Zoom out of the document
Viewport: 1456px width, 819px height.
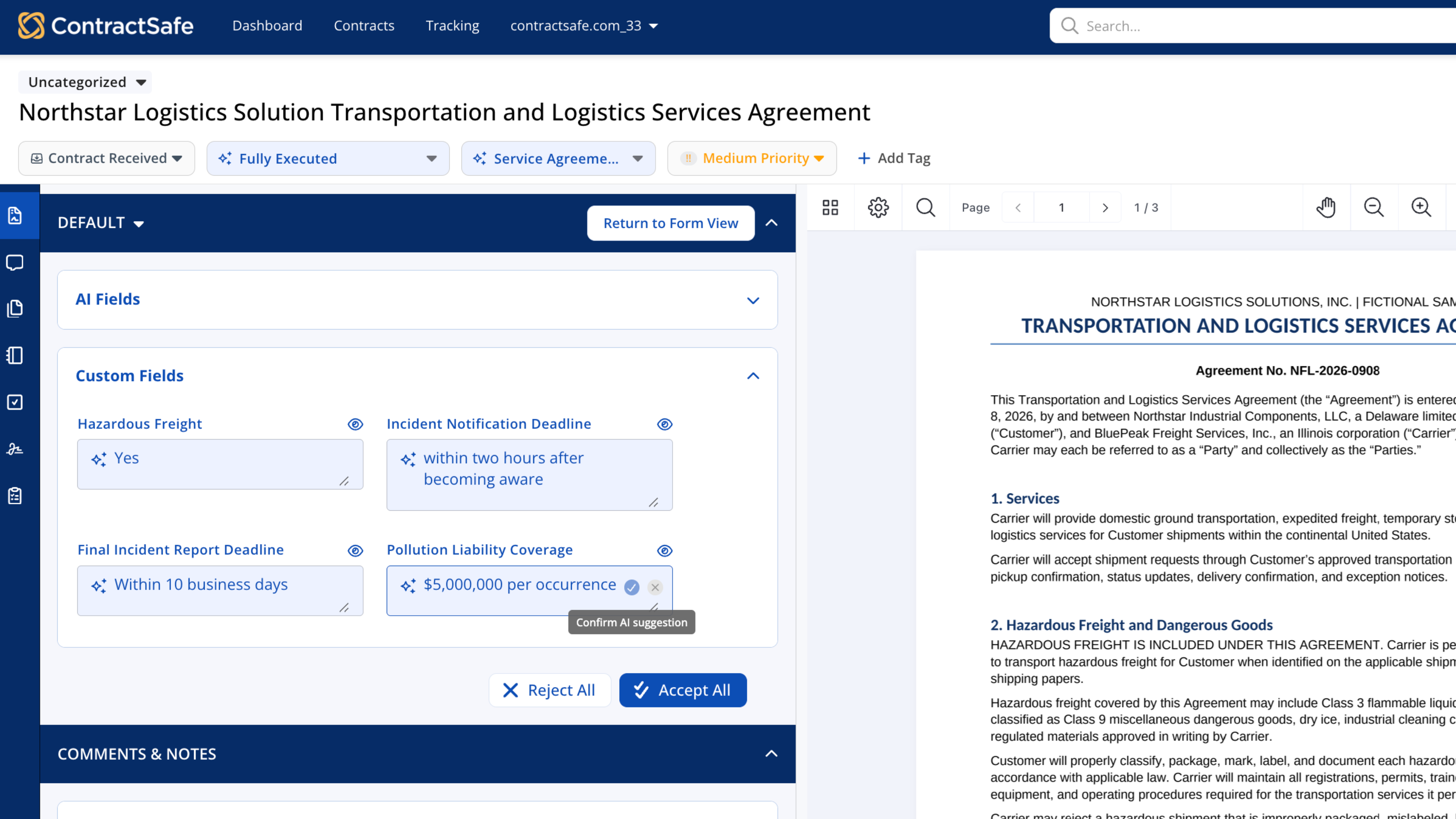[1373, 207]
